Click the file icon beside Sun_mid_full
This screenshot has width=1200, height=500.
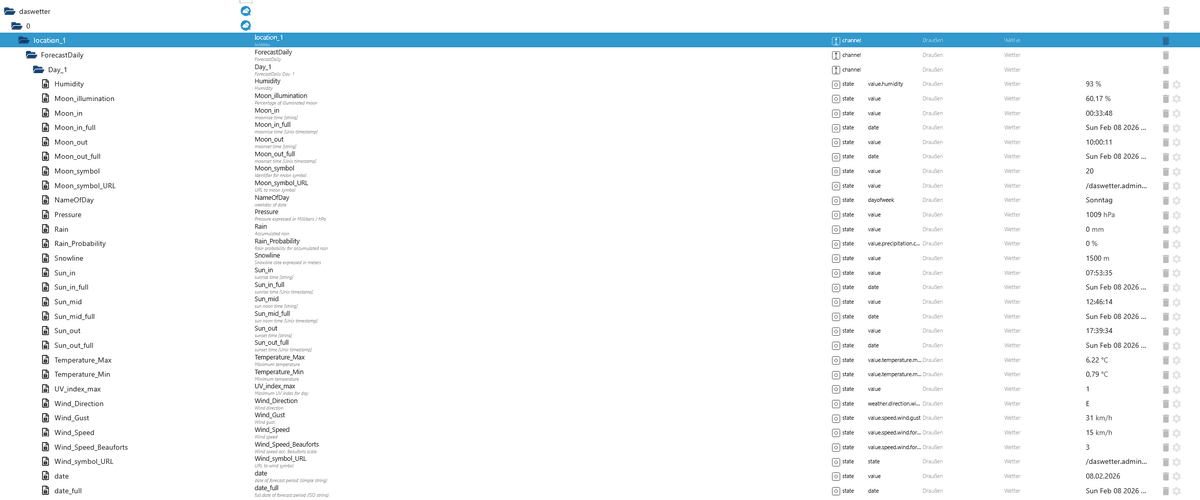46,316
